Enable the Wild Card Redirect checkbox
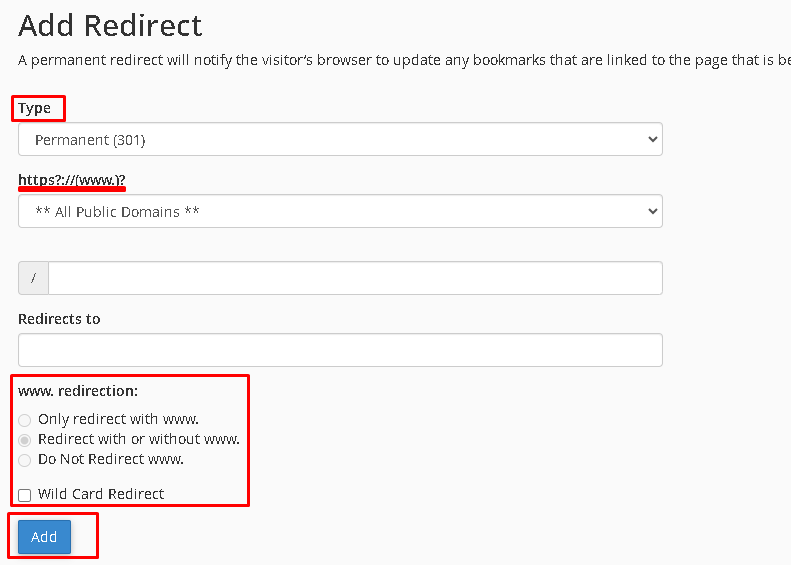Viewport: 791px width, 565px height. pyautogui.click(x=24, y=495)
